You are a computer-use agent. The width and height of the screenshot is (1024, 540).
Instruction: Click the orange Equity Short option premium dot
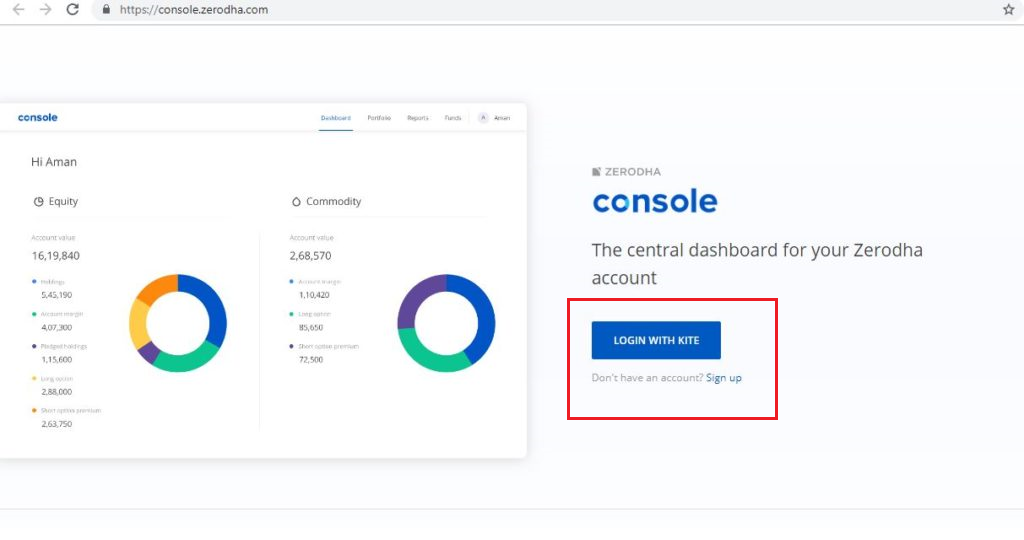click(x=34, y=411)
